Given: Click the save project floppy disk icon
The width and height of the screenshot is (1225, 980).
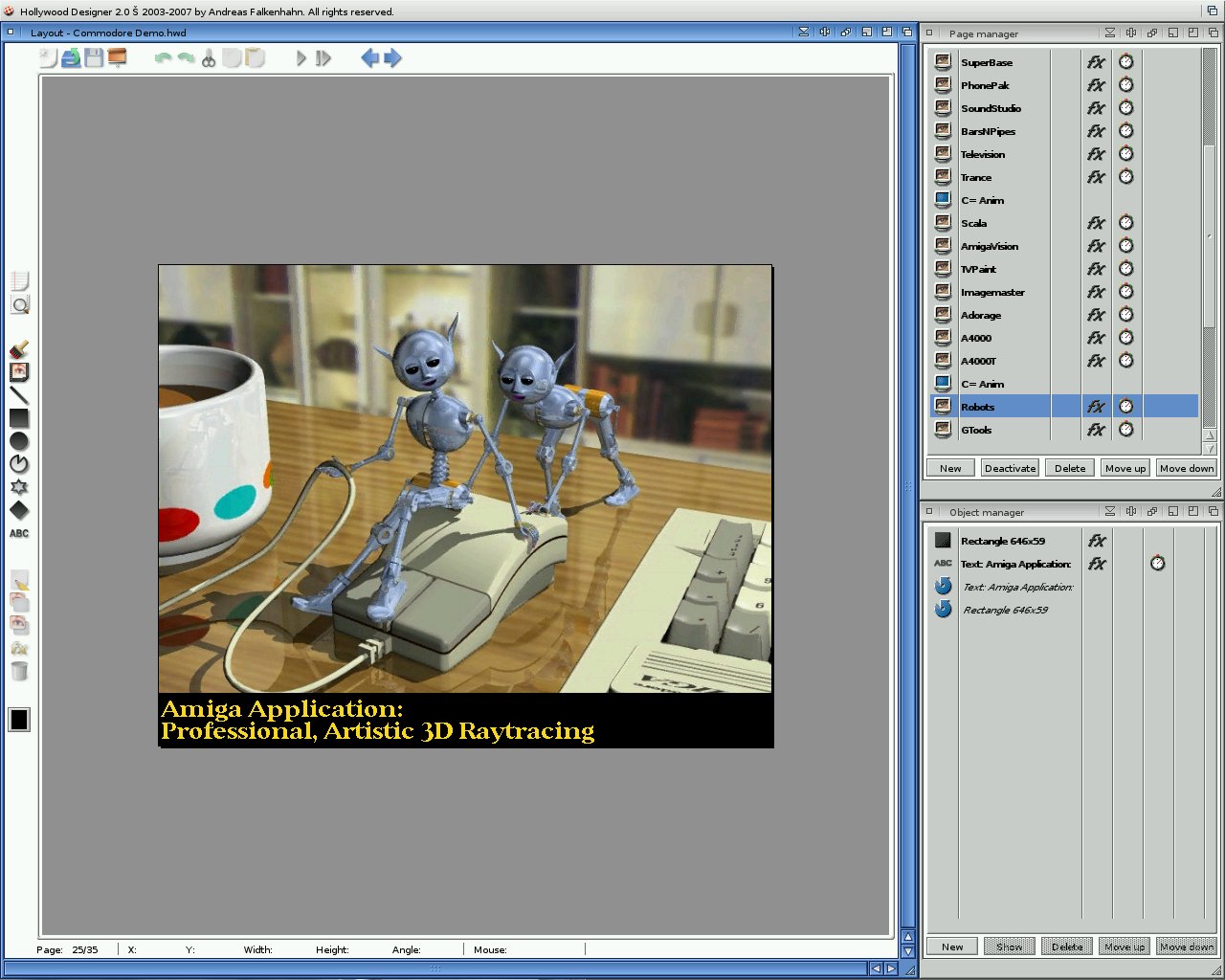Looking at the screenshot, I should pos(94,58).
